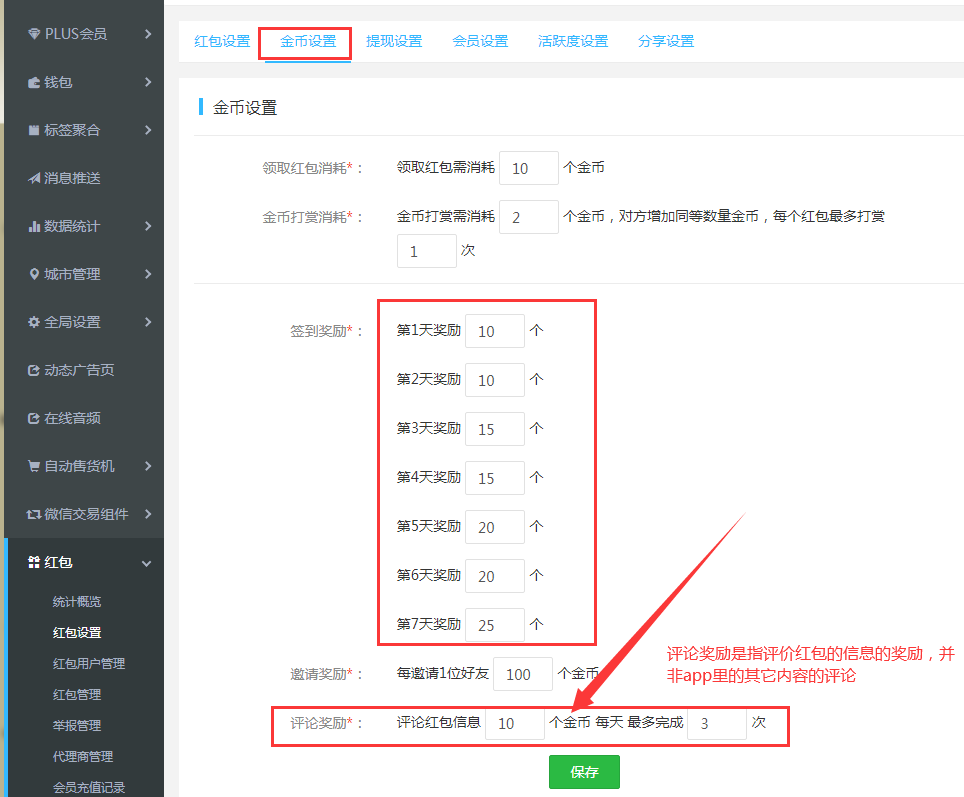Viewport: 964px width, 797px height.
Task: Expand the 微信交易组件 menu chevron
Action: pyautogui.click(x=148, y=514)
